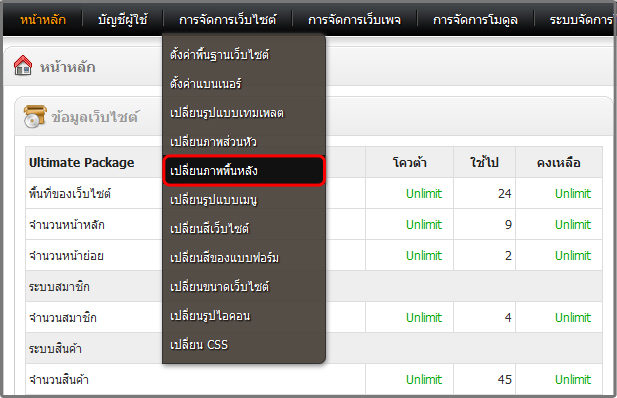The width and height of the screenshot is (617, 398).
Task: Choose เปลี่ยนรูปแบบเมนู menu entry
Action: tap(244, 200)
